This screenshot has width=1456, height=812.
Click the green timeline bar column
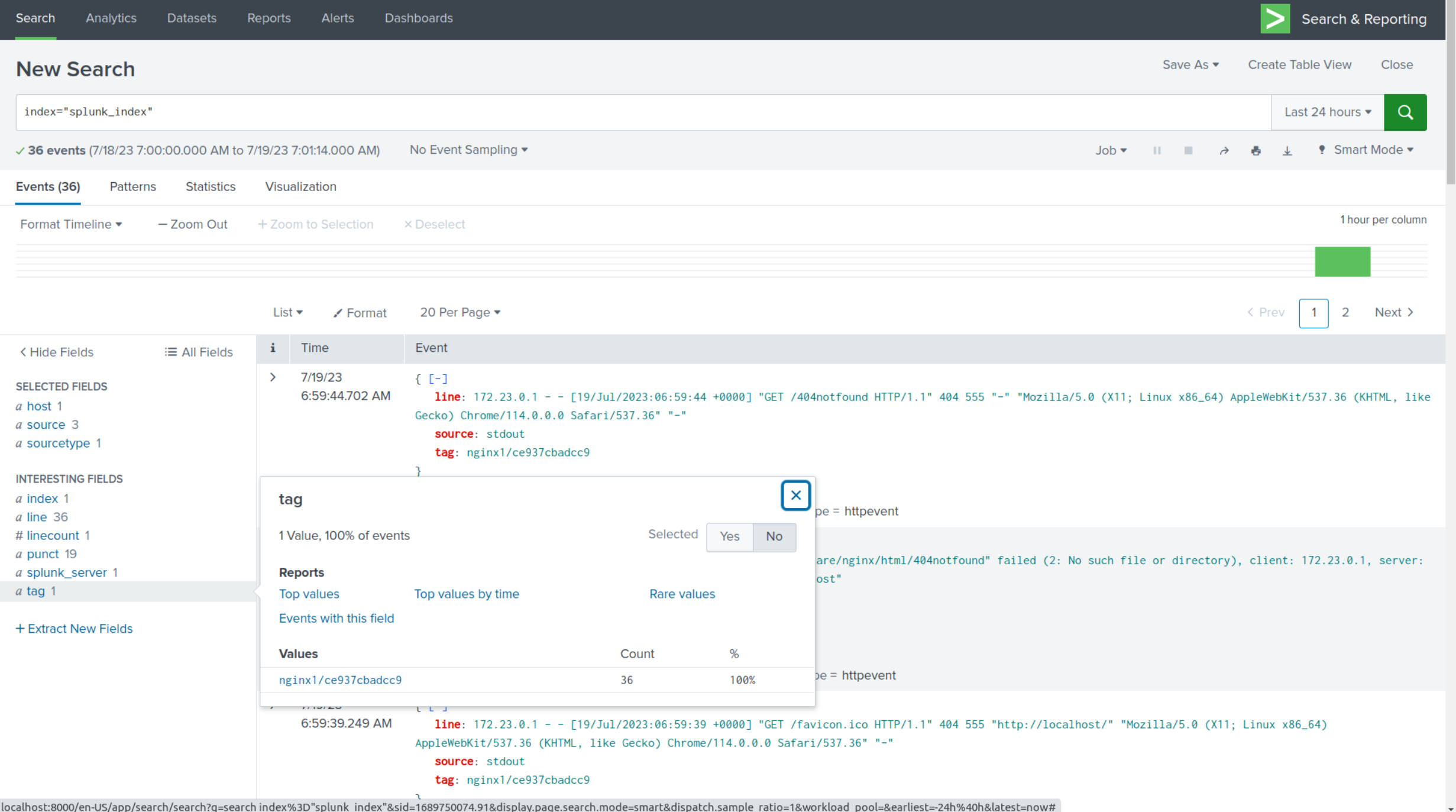click(1342, 261)
